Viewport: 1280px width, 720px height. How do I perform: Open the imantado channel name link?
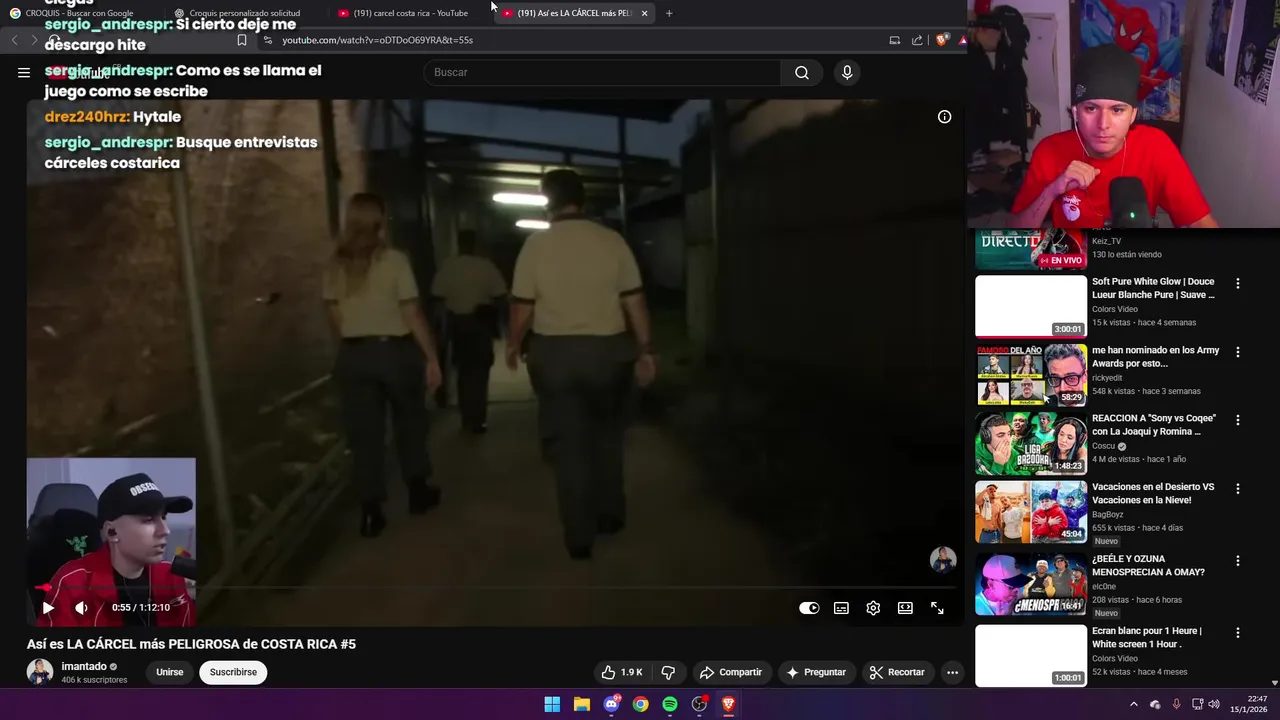coord(84,666)
